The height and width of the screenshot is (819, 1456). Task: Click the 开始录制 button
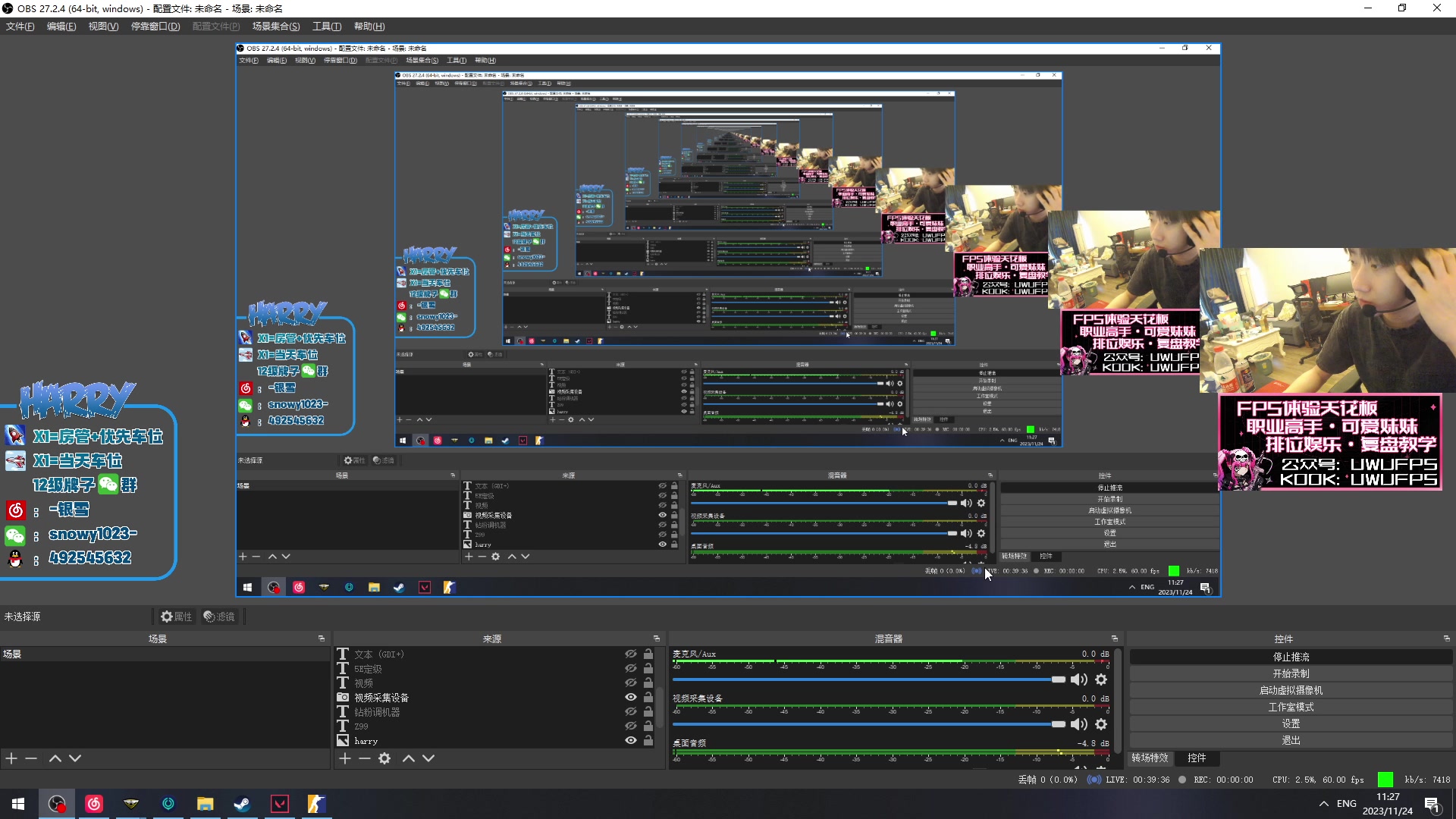pyautogui.click(x=1291, y=673)
